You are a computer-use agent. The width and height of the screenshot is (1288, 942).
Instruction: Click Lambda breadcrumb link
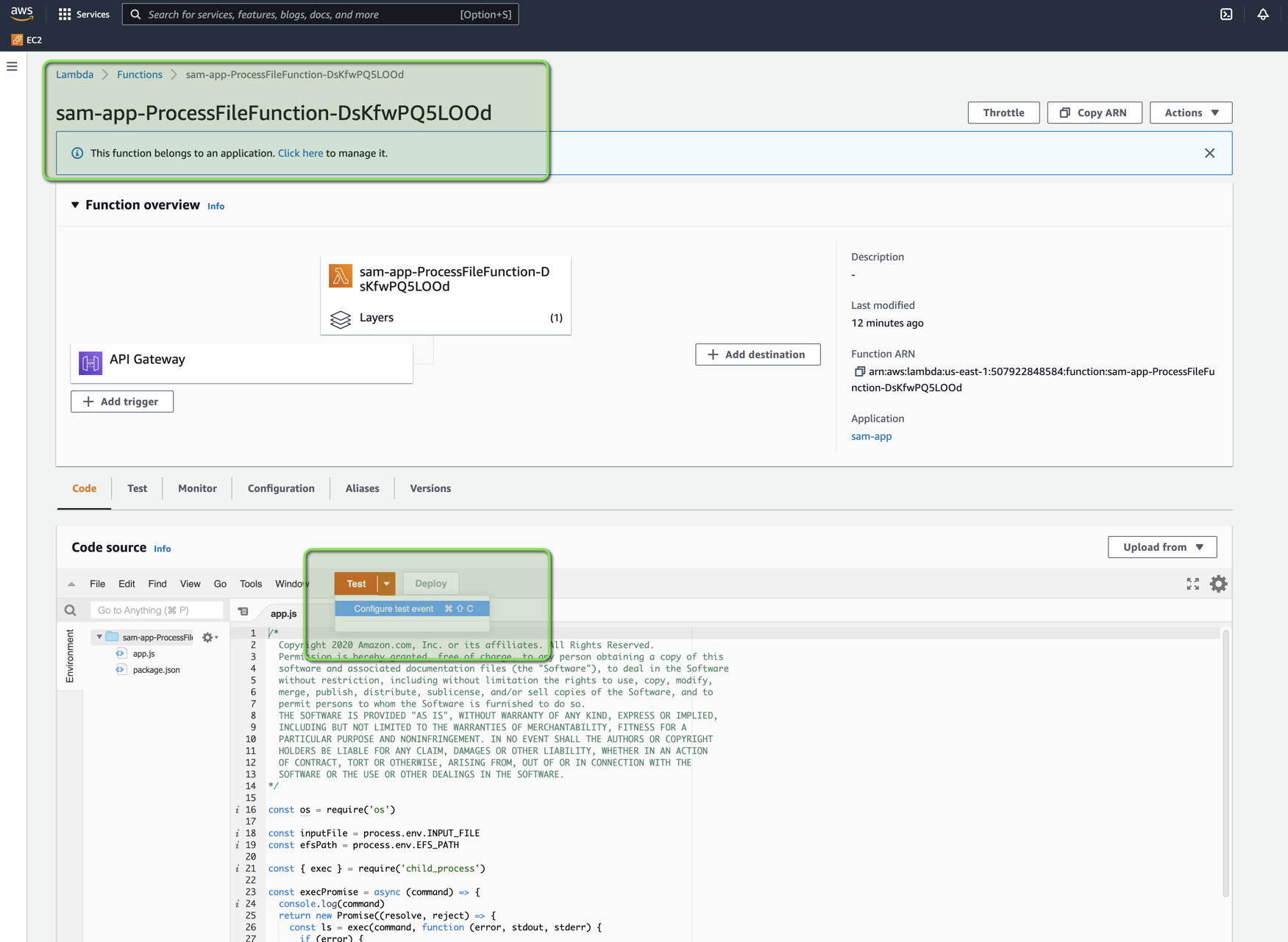pyautogui.click(x=75, y=74)
